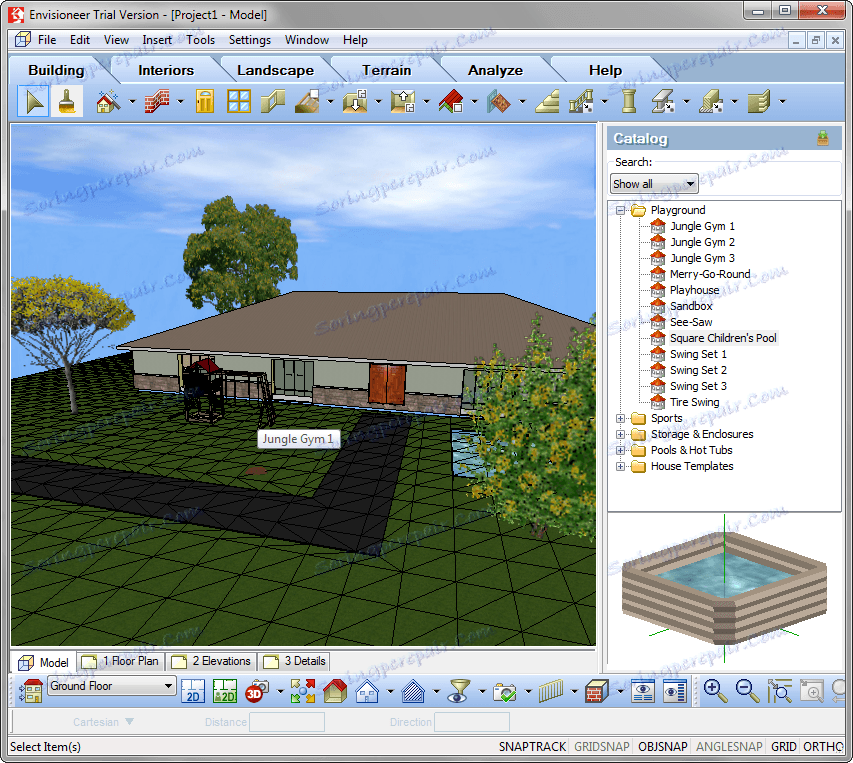The width and height of the screenshot is (853, 763).
Task: Click the Zoom Out magnifier
Action: [x=747, y=691]
